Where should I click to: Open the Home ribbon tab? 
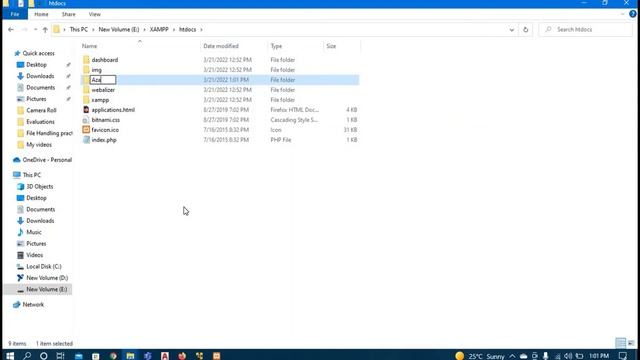click(x=41, y=14)
